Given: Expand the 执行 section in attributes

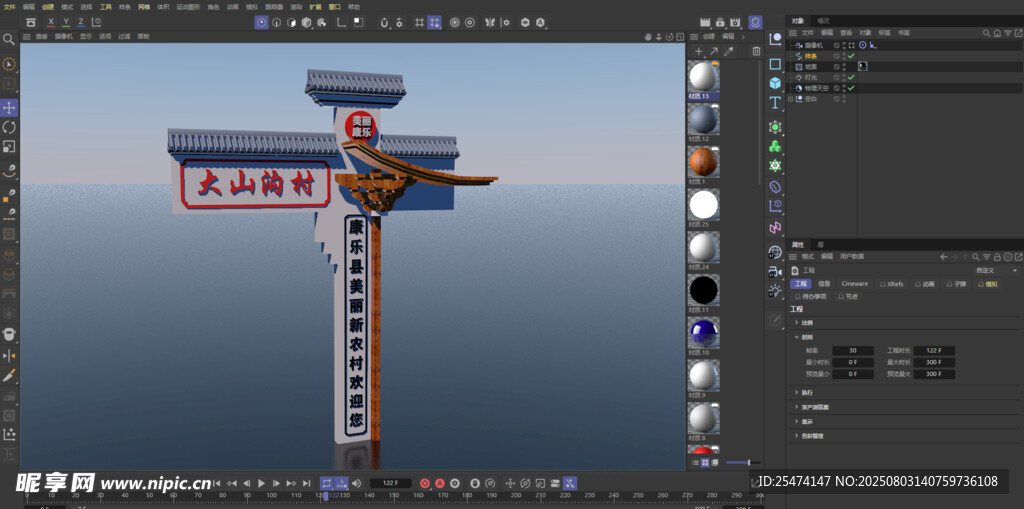Looking at the screenshot, I should (x=796, y=393).
